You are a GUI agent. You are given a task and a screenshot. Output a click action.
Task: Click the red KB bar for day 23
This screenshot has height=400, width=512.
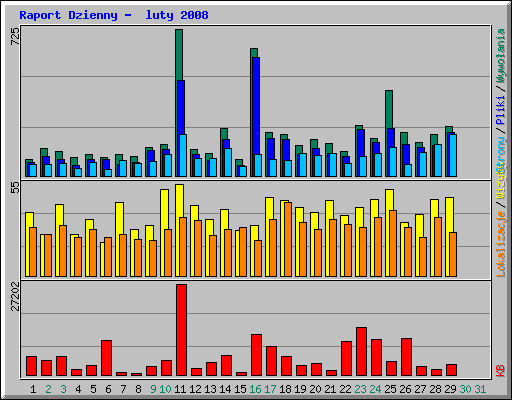361,351
